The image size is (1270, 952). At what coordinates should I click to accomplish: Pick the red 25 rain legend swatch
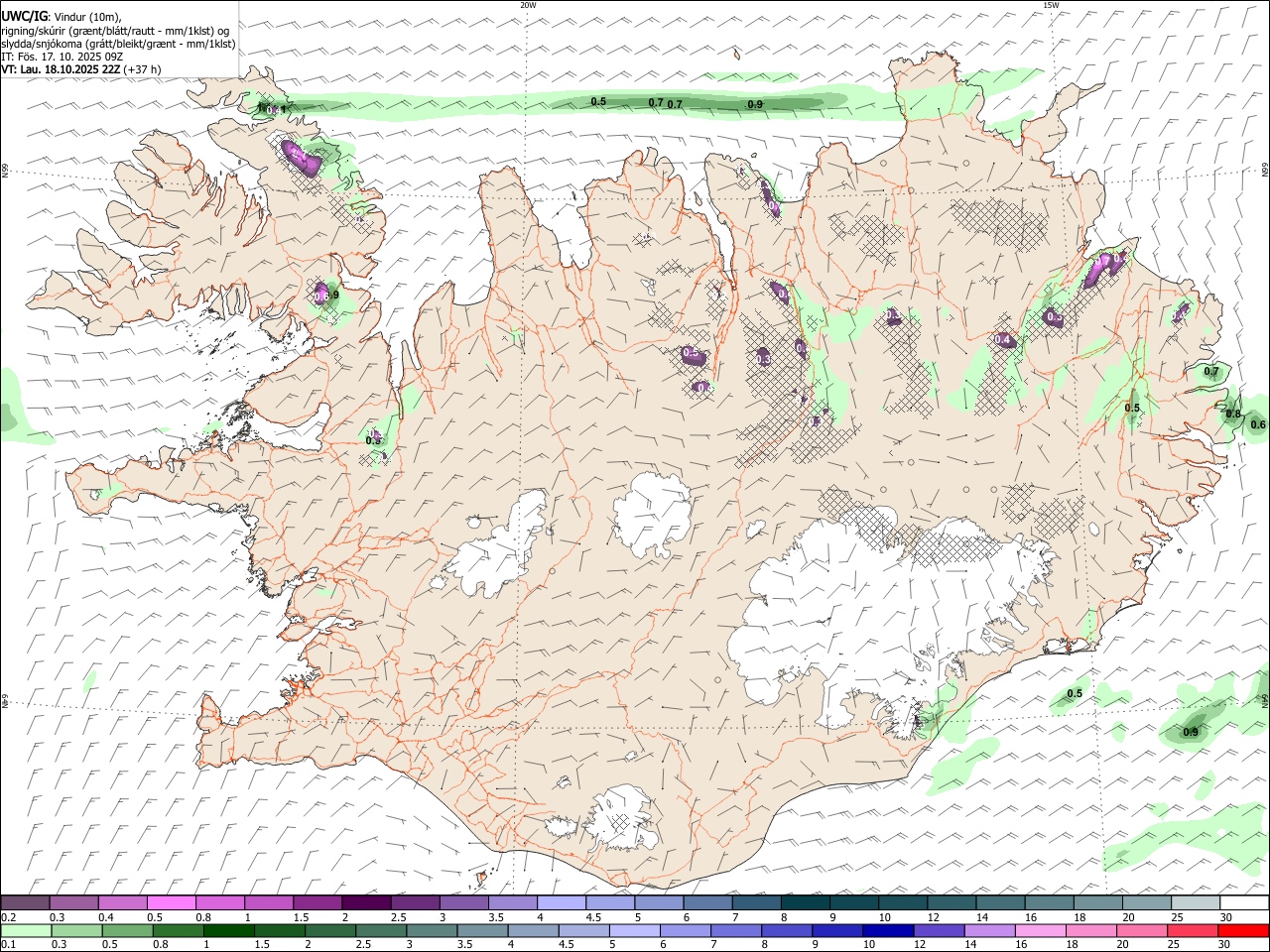pyautogui.click(x=1192, y=930)
